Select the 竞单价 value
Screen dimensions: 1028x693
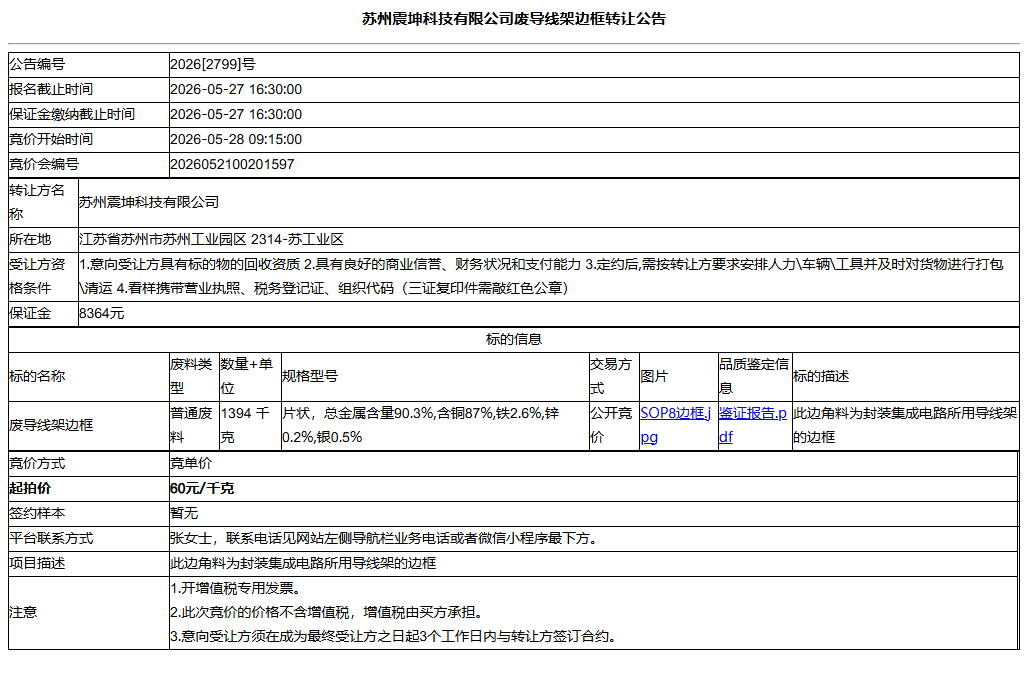(x=191, y=464)
